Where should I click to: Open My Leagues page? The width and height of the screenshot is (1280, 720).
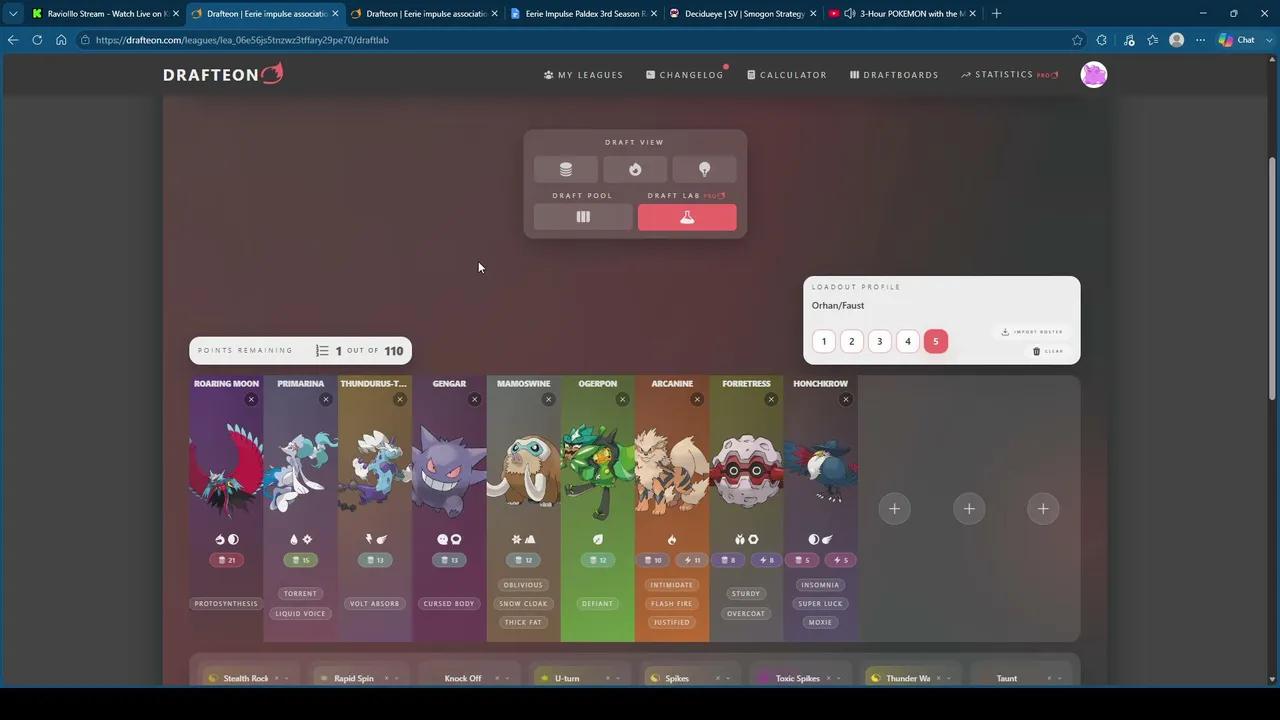(583, 75)
